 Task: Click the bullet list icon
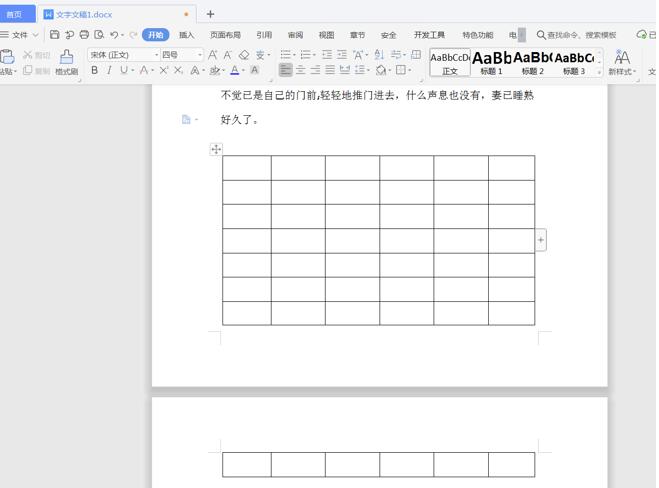pos(285,55)
